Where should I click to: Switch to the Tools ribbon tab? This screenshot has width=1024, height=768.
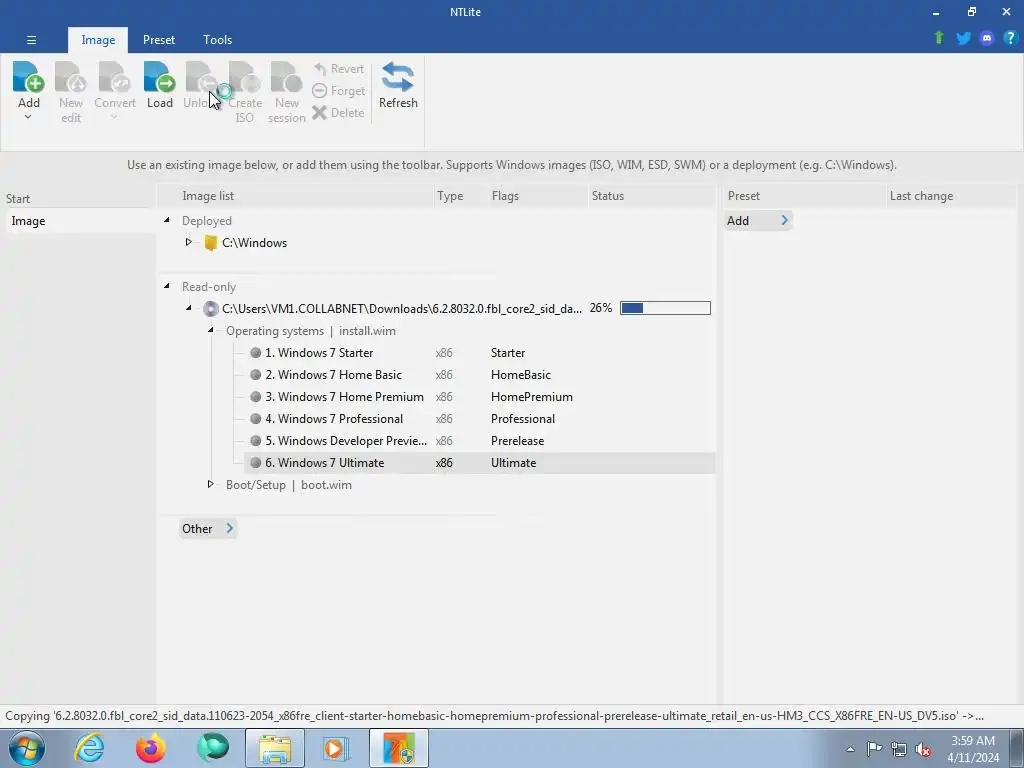coord(217,40)
